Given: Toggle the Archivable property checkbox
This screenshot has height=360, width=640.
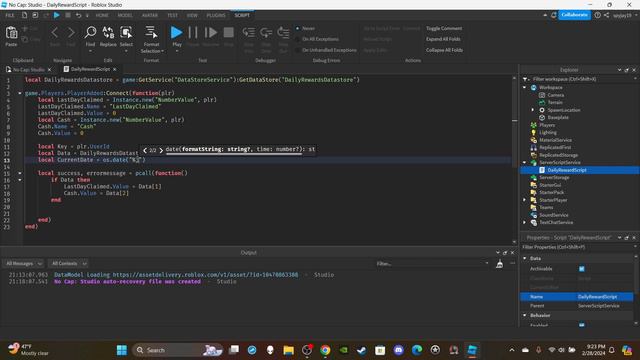Looking at the screenshot, I should (x=582, y=269).
